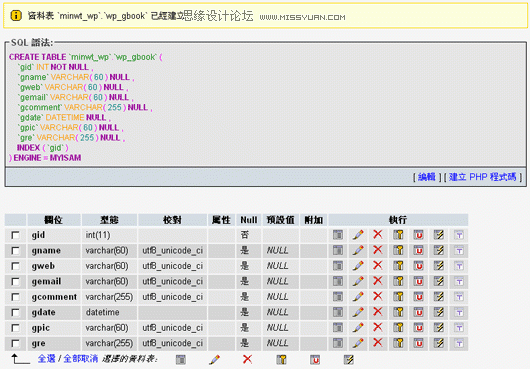This screenshot has height=369, width=530.
Task: Click the gdate field name
Action: (x=43, y=312)
